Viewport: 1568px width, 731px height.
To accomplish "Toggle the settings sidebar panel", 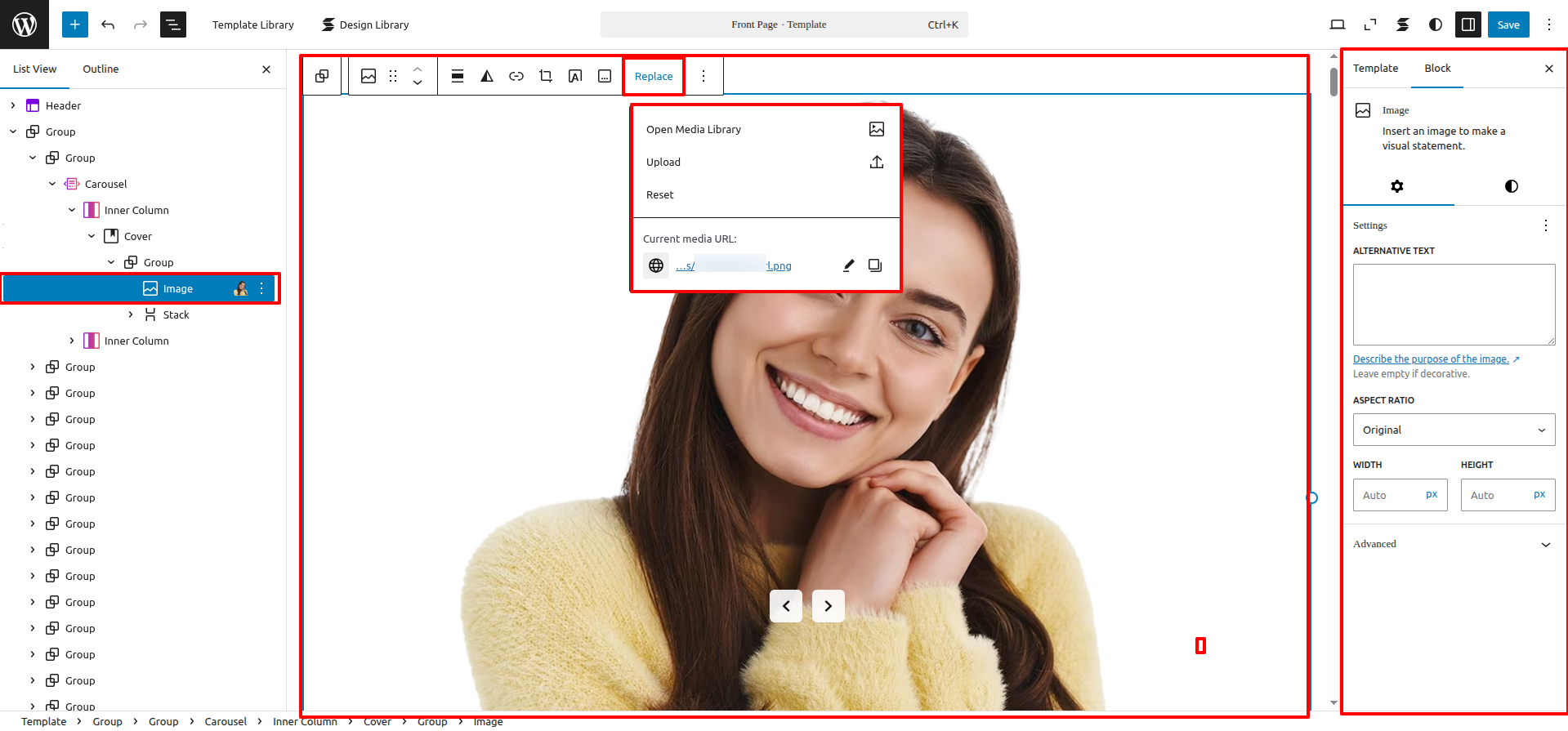I will coord(1467,25).
